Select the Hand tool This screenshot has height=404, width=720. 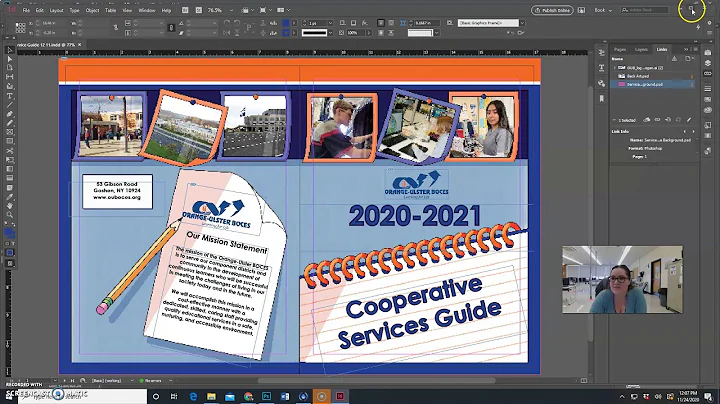click(10, 206)
